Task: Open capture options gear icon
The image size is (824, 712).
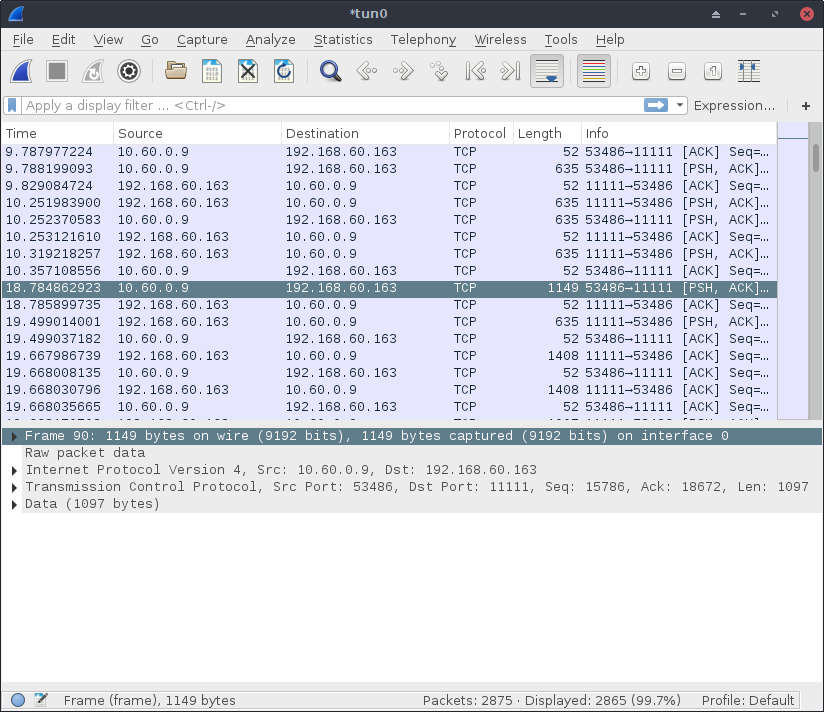Action: pos(128,71)
